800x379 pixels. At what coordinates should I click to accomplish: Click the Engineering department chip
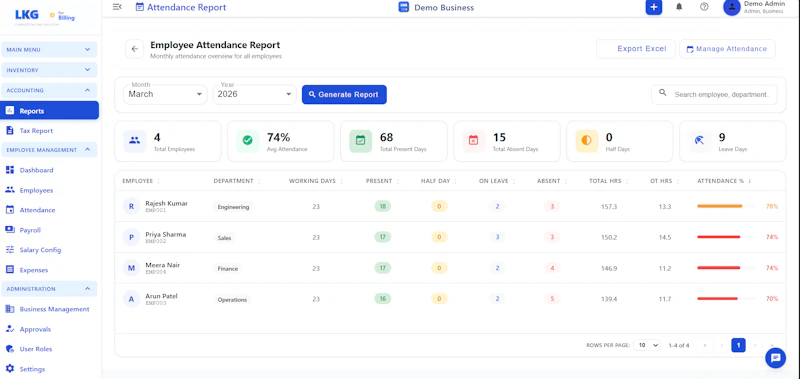coord(233,207)
